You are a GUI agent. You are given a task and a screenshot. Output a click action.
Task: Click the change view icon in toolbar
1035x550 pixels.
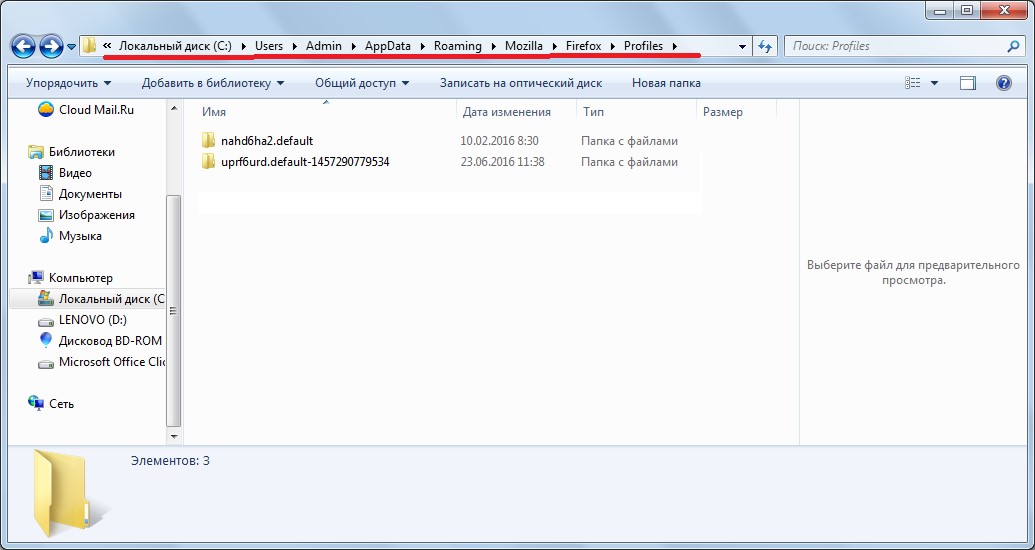point(913,83)
